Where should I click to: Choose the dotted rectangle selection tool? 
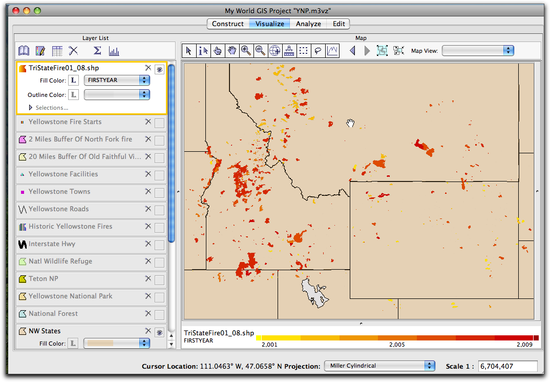pyautogui.click(x=303, y=51)
